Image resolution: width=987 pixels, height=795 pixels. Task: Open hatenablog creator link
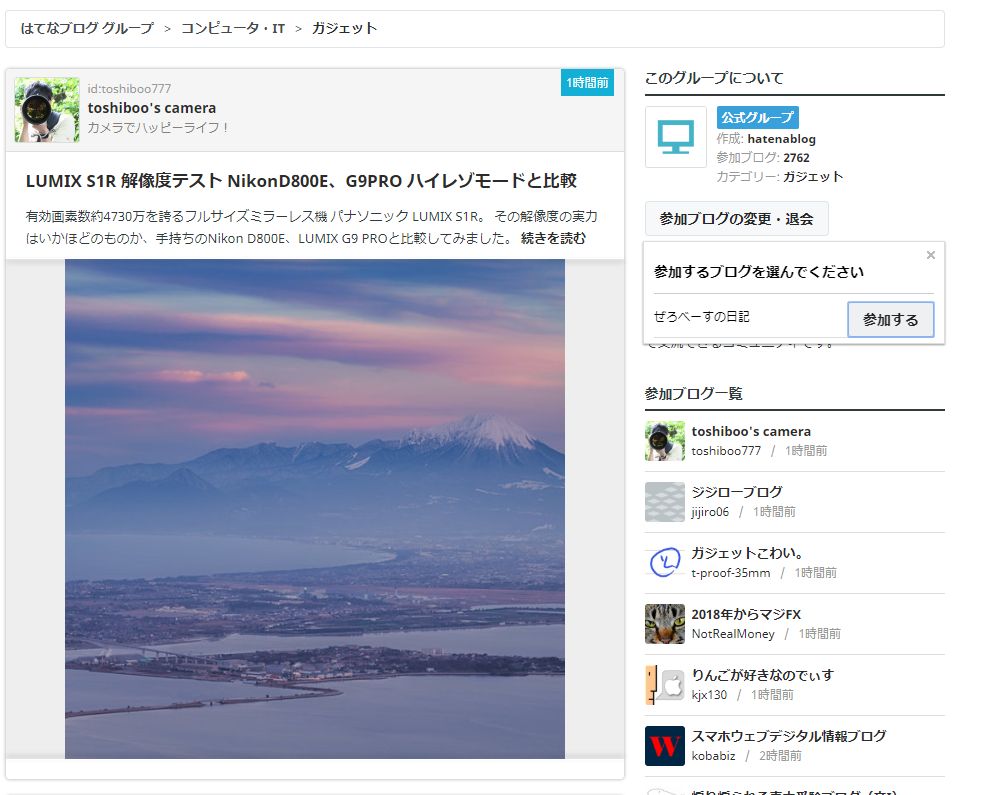(781, 139)
